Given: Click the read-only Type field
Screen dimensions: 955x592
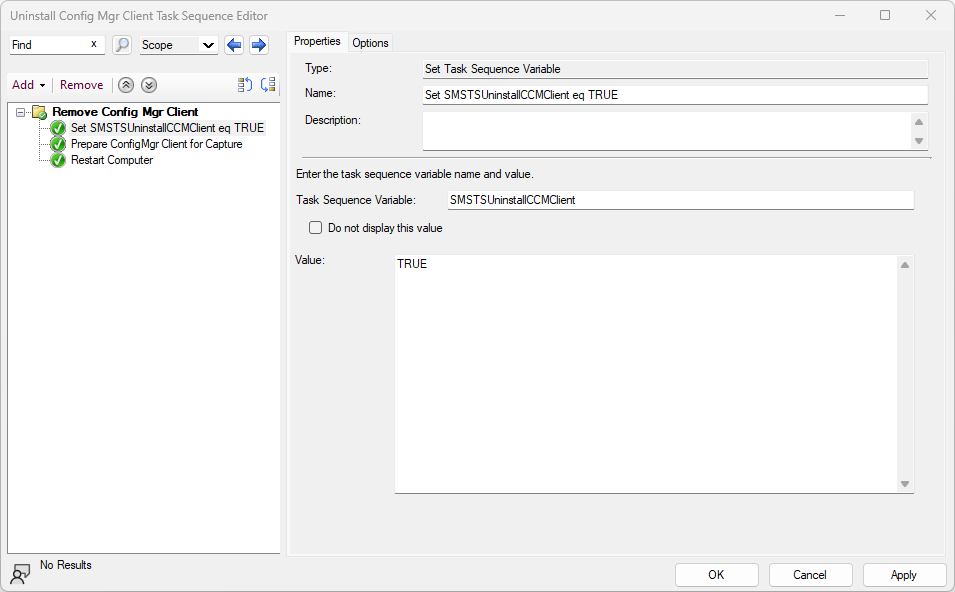Looking at the screenshot, I should 675,69.
